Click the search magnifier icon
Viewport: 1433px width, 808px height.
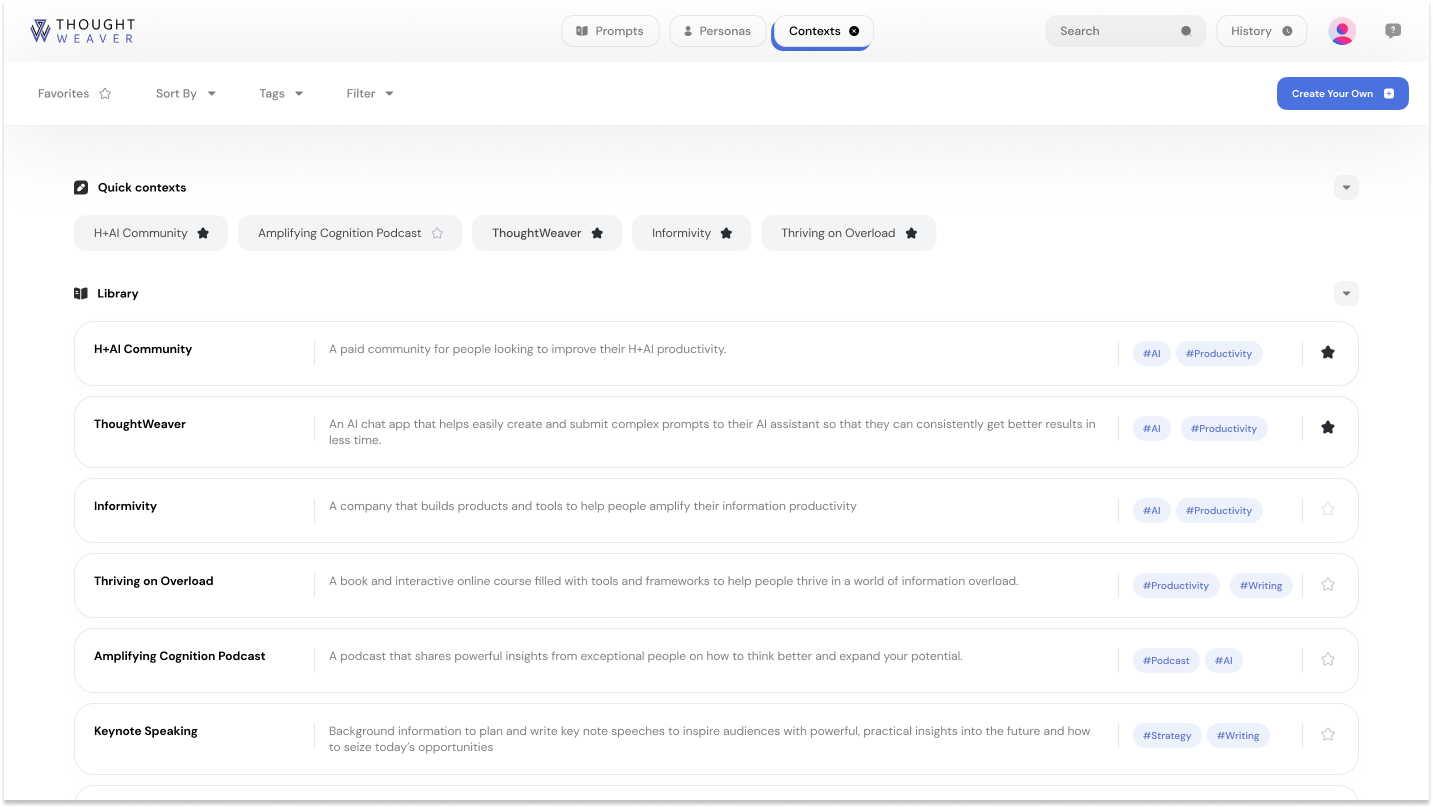[x=1186, y=31]
